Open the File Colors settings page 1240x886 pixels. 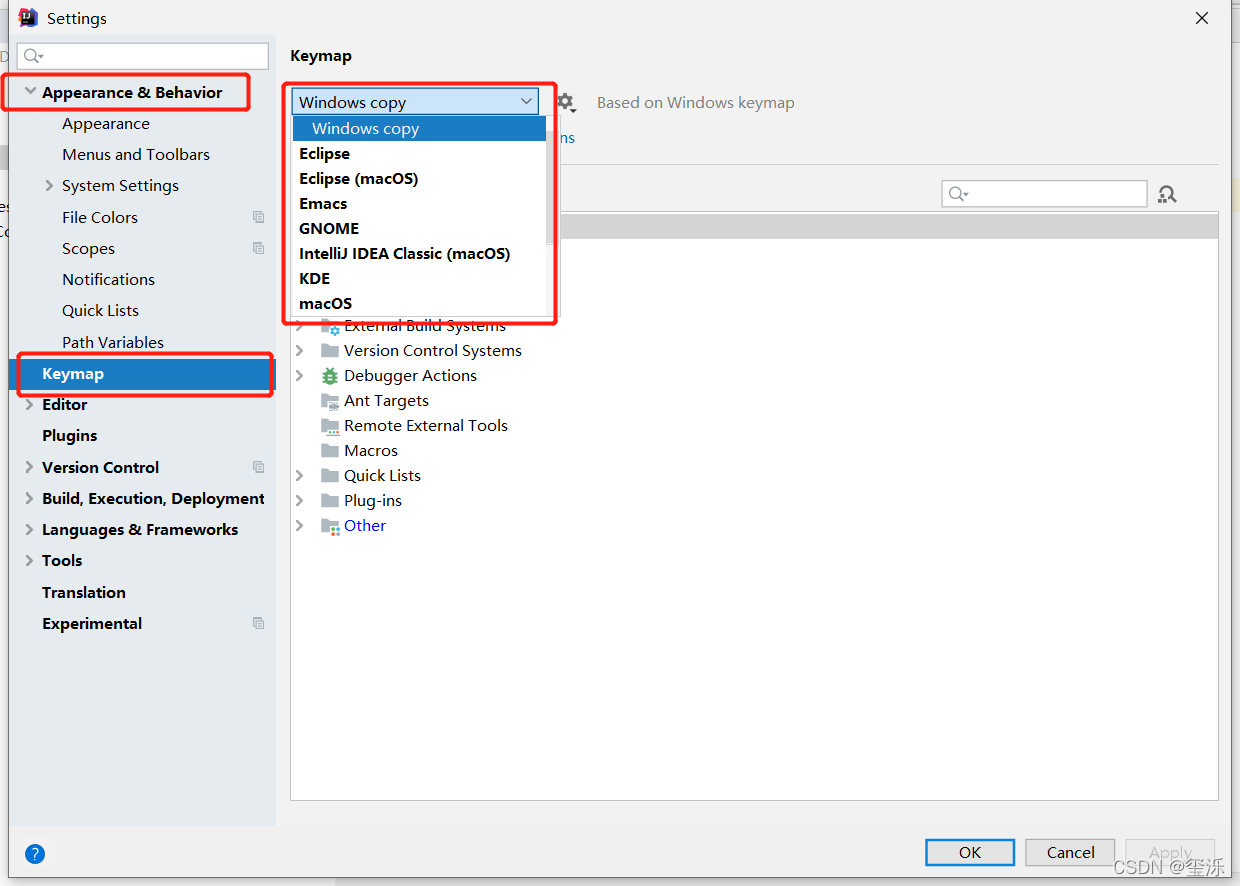[100, 217]
